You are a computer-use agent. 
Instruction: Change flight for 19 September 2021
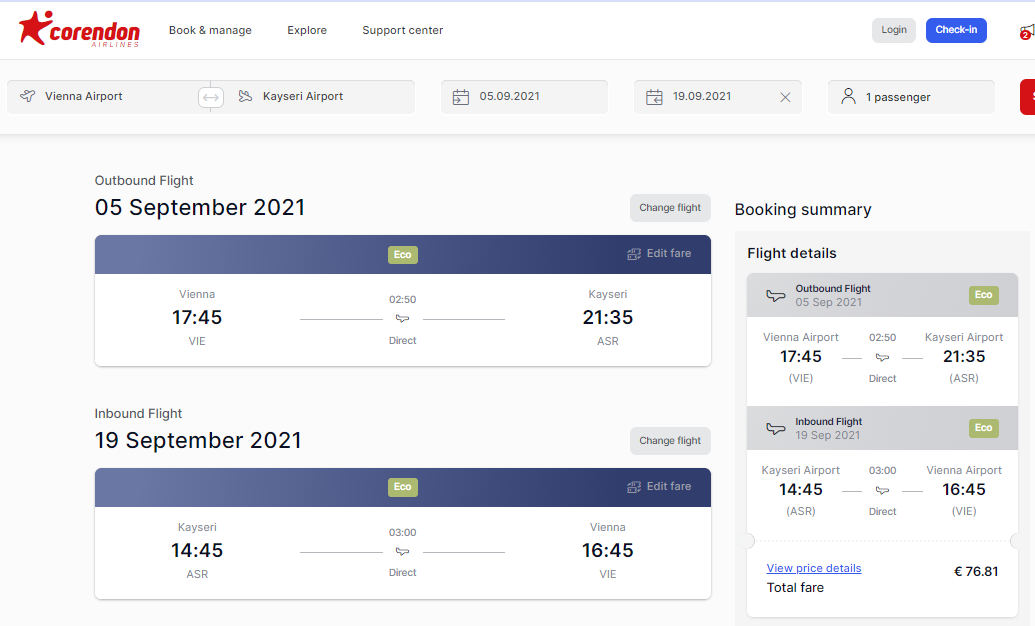pyautogui.click(x=670, y=440)
